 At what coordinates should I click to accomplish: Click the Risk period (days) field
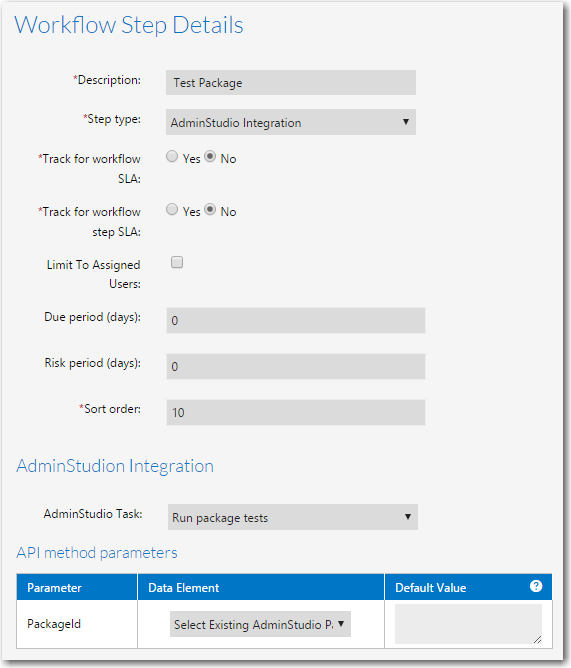[296, 366]
